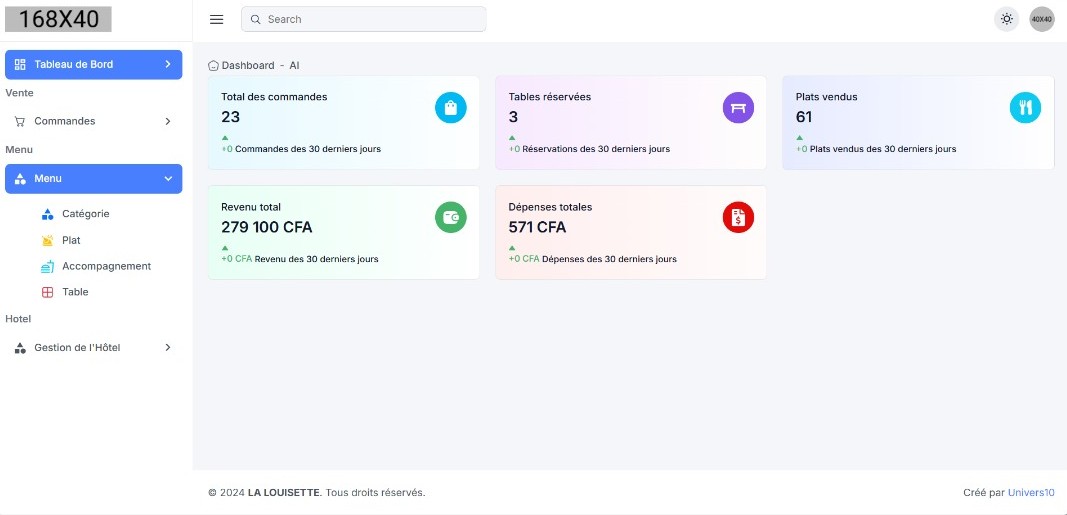Image resolution: width=1067 pixels, height=515 pixels.
Task: Click the Plats vendus card title
Action: 827,97
